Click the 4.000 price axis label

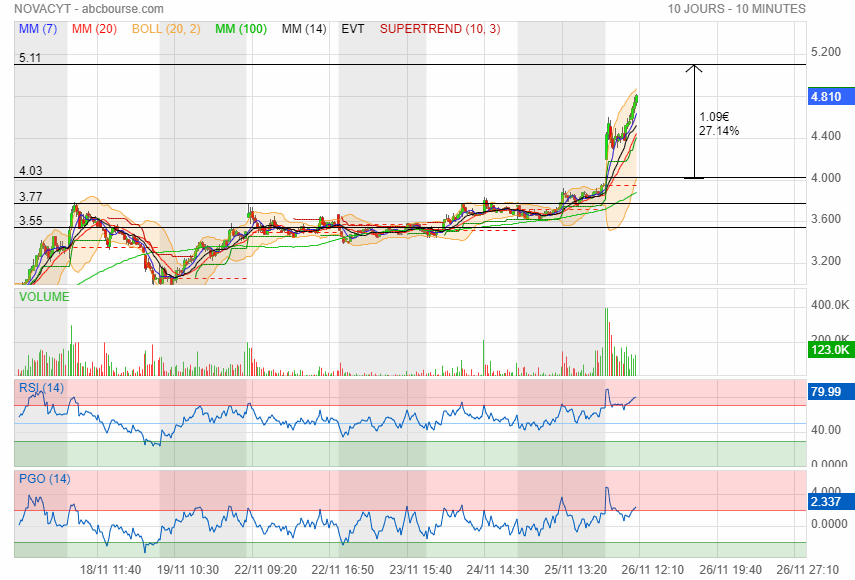pos(826,178)
